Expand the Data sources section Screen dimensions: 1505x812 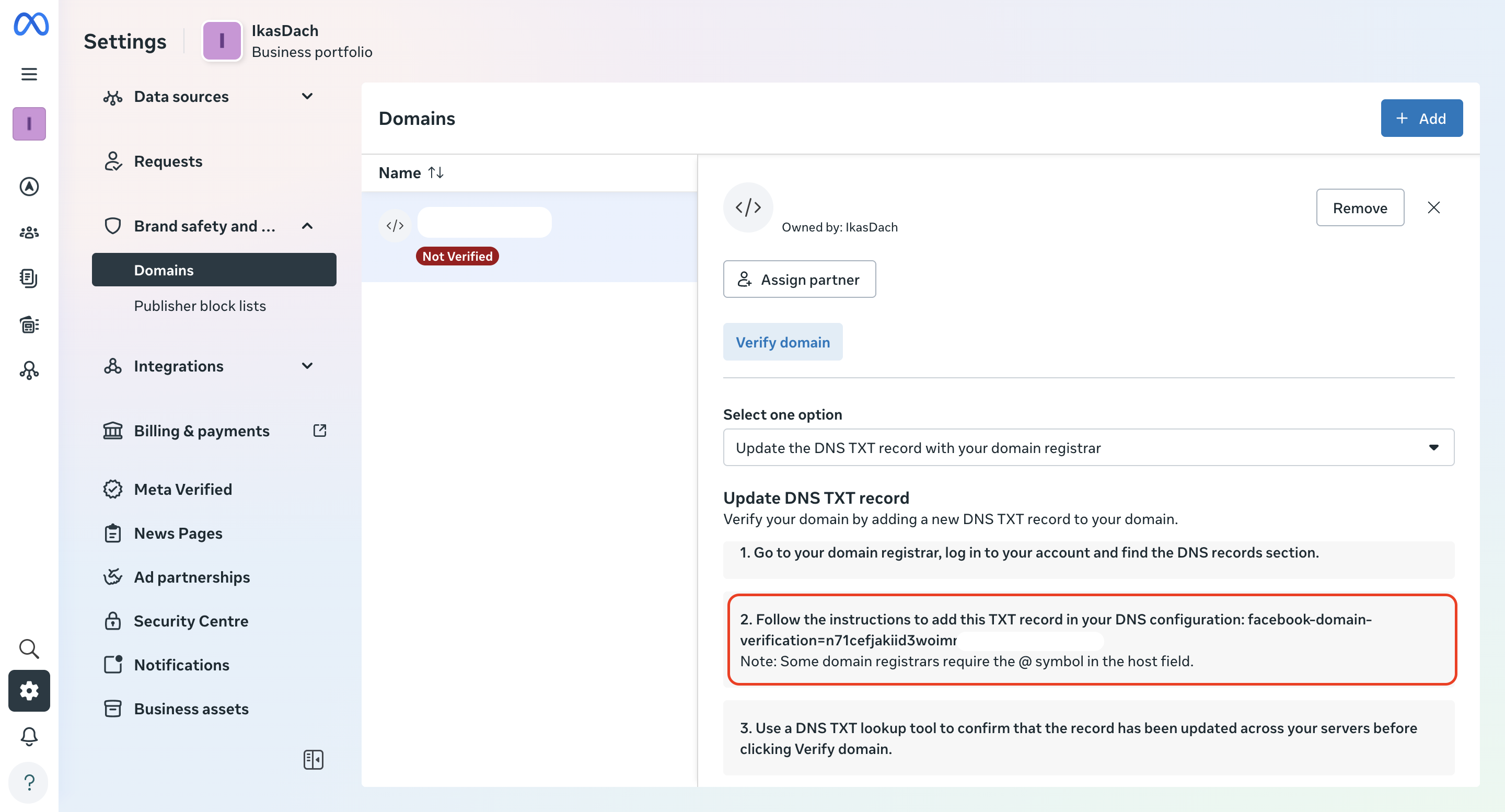click(x=307, y=96)
